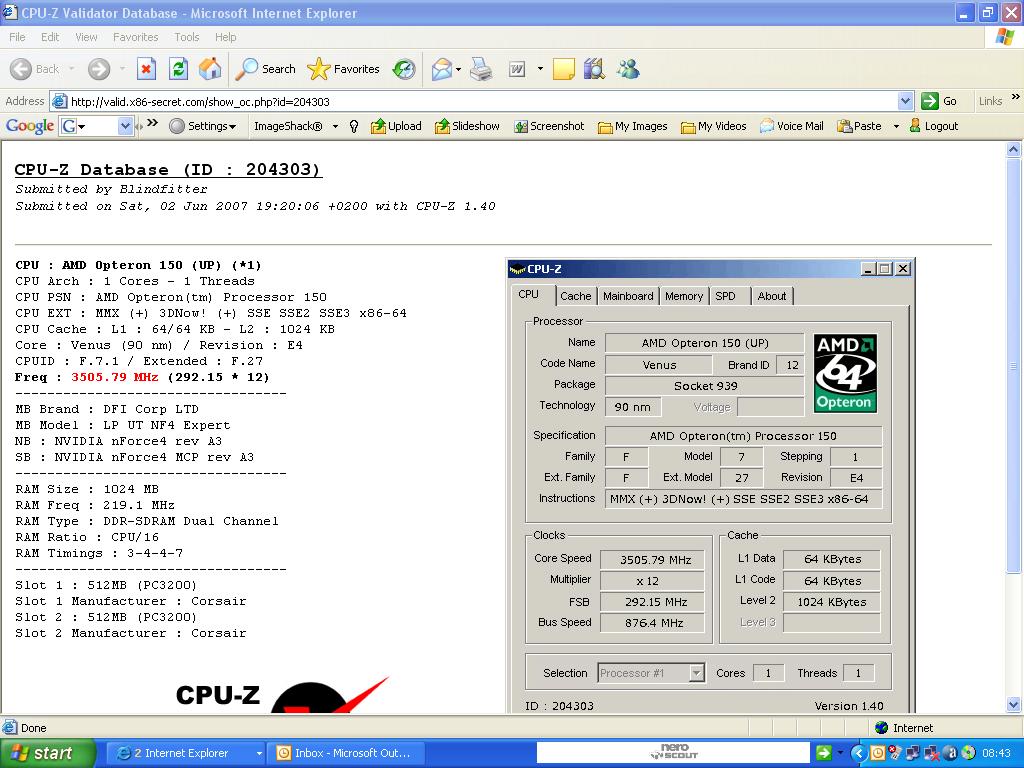Open the Internet Explorer taskbar group
Screen dimensions: 1024x768
pyautogui.click(x=185, y=753)
